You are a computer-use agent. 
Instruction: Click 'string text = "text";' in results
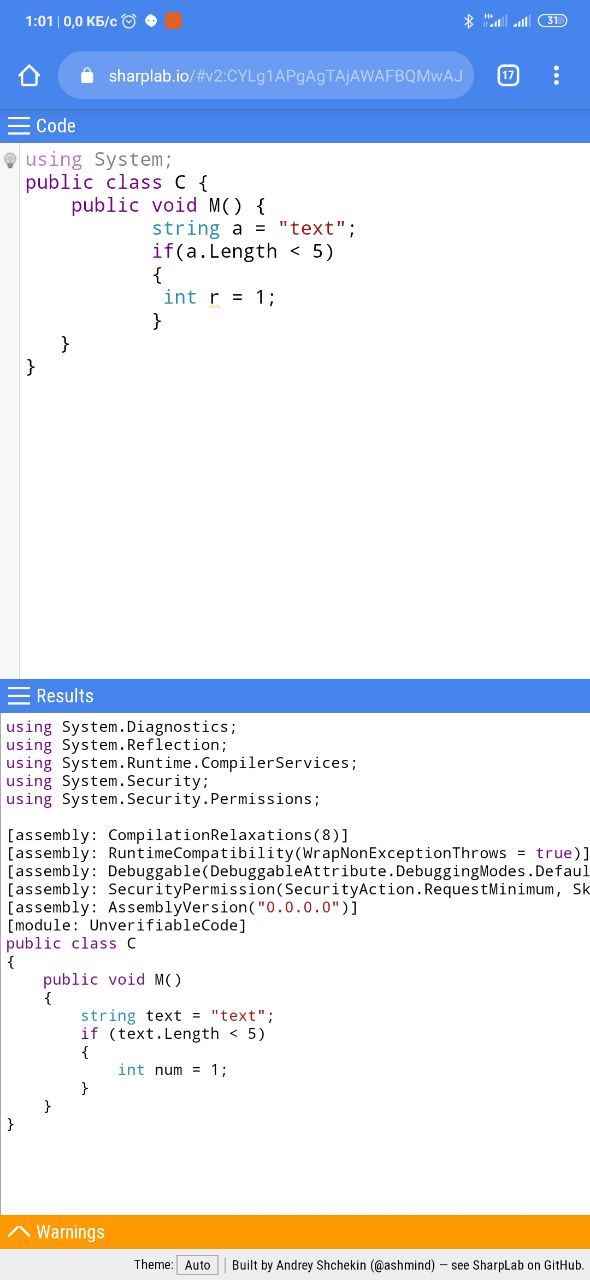tap(177, 1015)
